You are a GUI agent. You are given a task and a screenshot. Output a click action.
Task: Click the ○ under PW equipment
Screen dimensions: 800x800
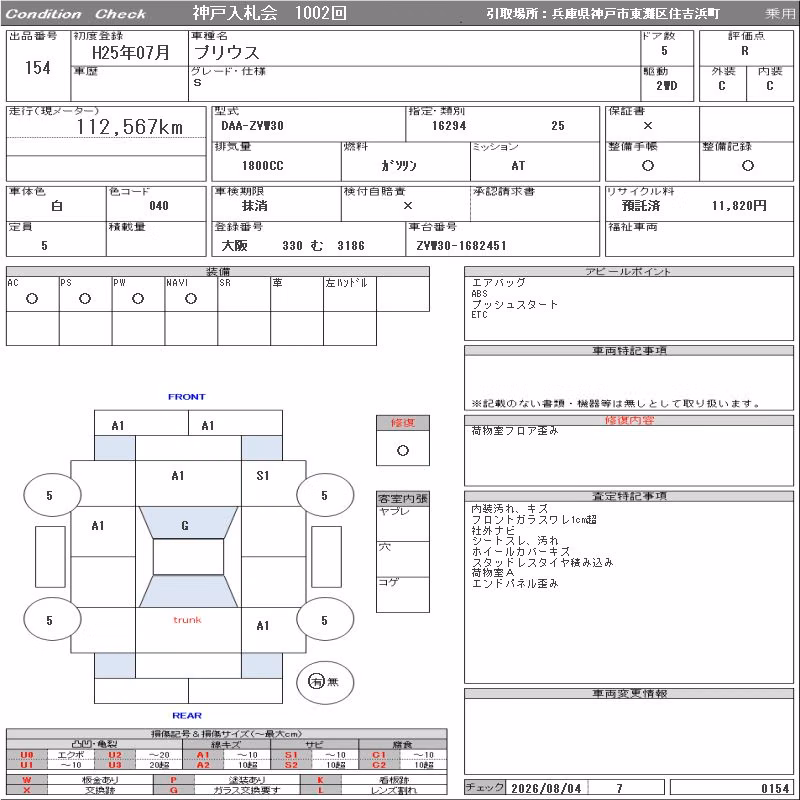coord(138,298)
